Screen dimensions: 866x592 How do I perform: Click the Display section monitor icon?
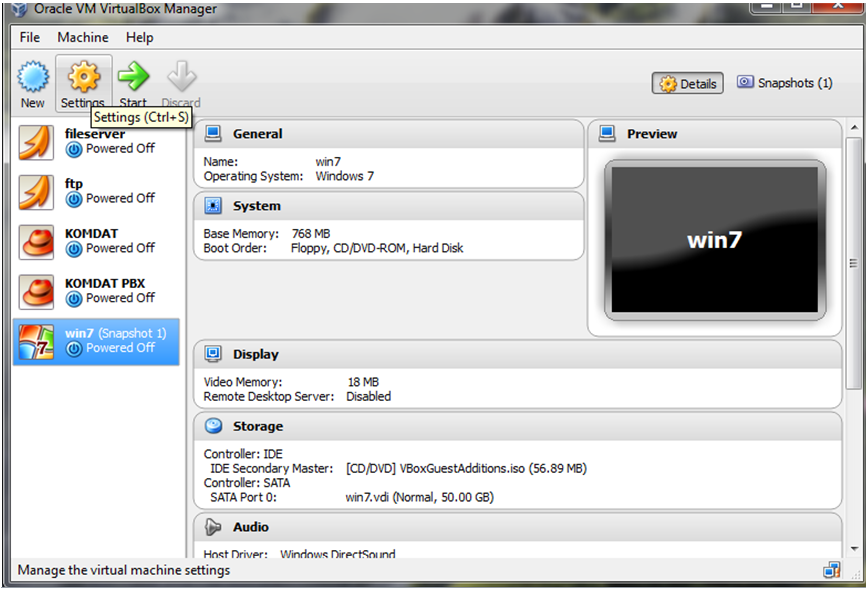click(x=213, y=354)
